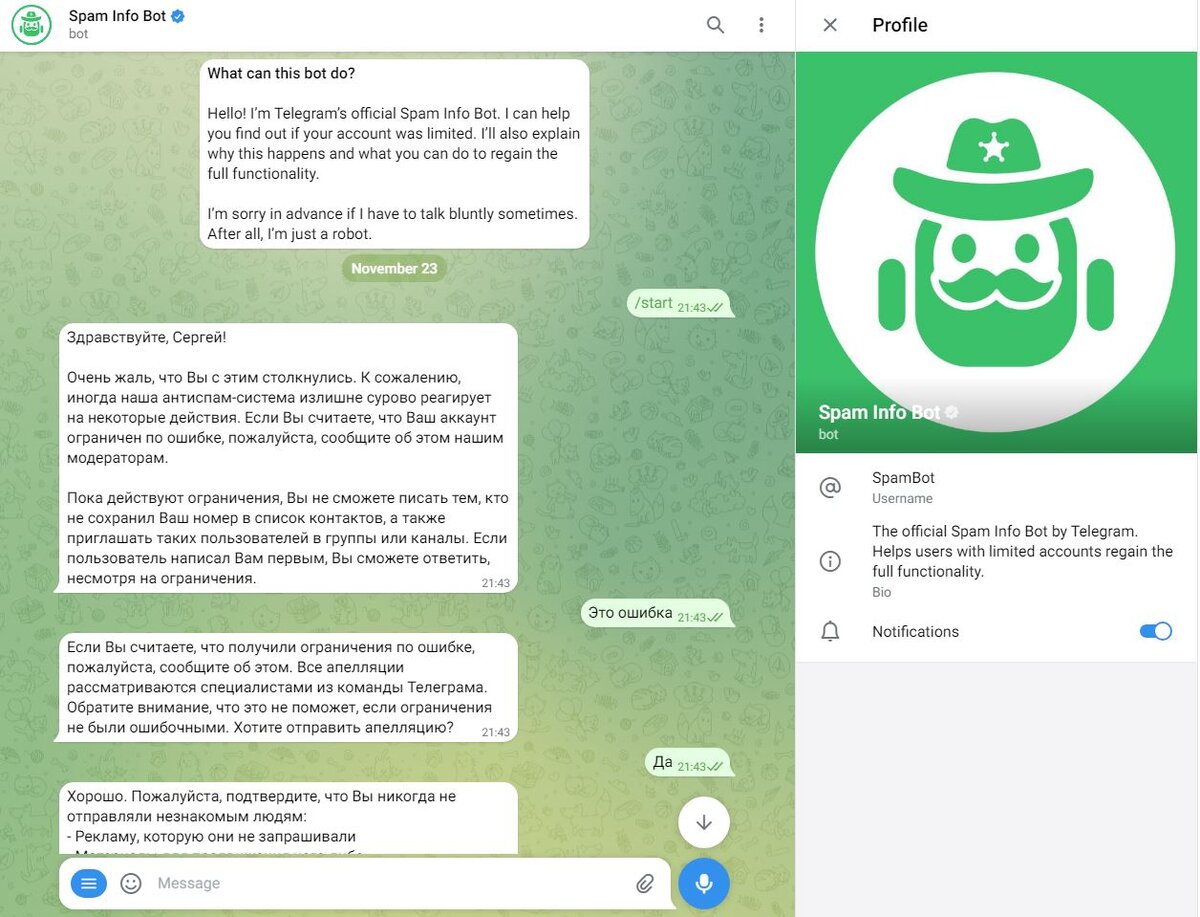Click message starting 'Хорошо. Пожалуйста, подтвердите'

coord(288,818)
